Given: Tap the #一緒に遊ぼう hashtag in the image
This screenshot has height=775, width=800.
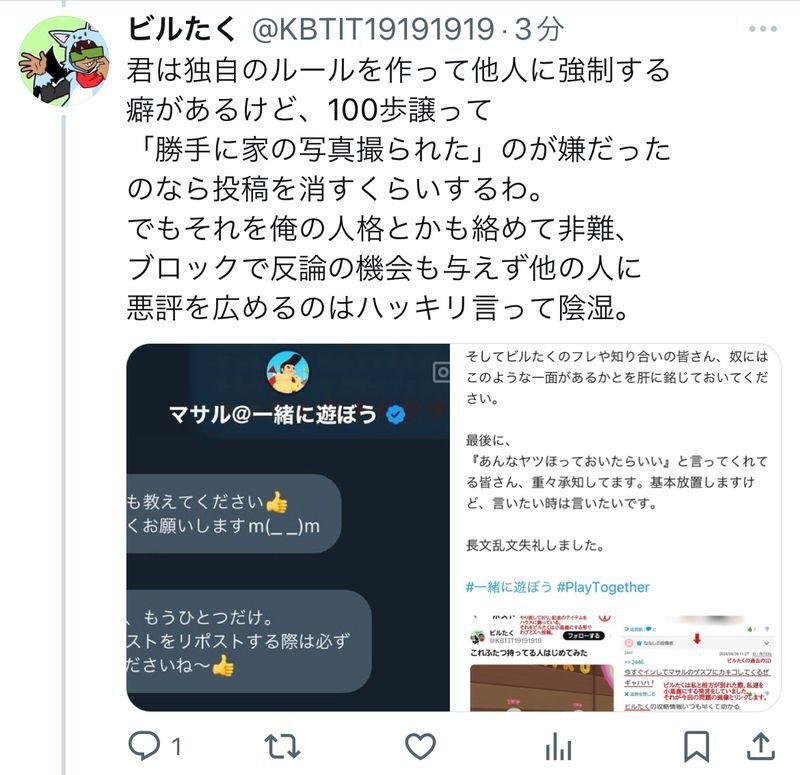Looking at the screenshot, I should (509, 587).
